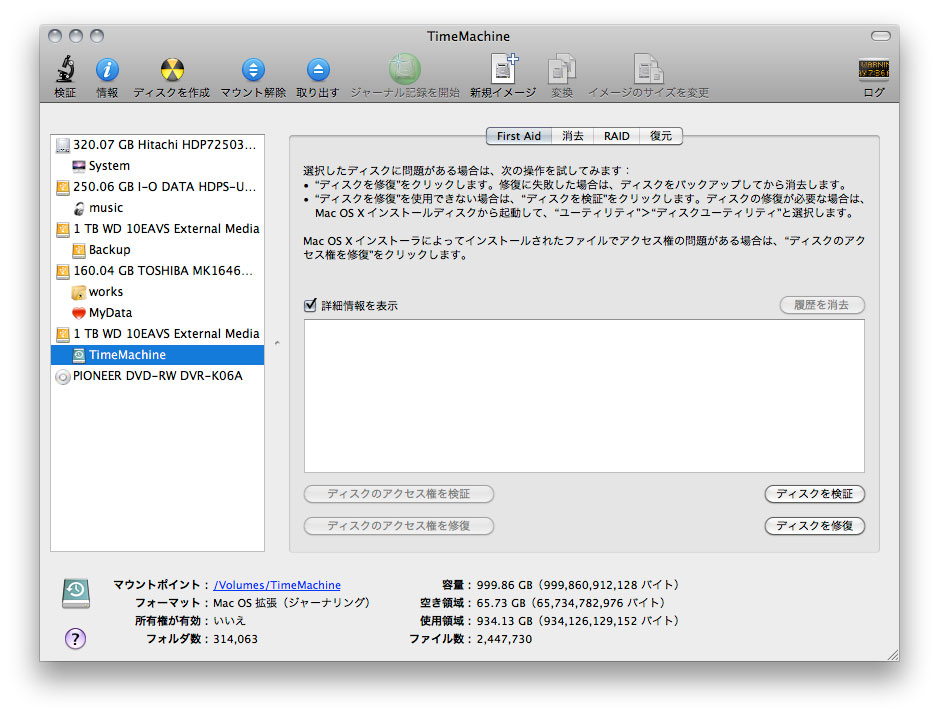
Task: Select the TimeMachine volume in sidebar
Action: (157, 354)
